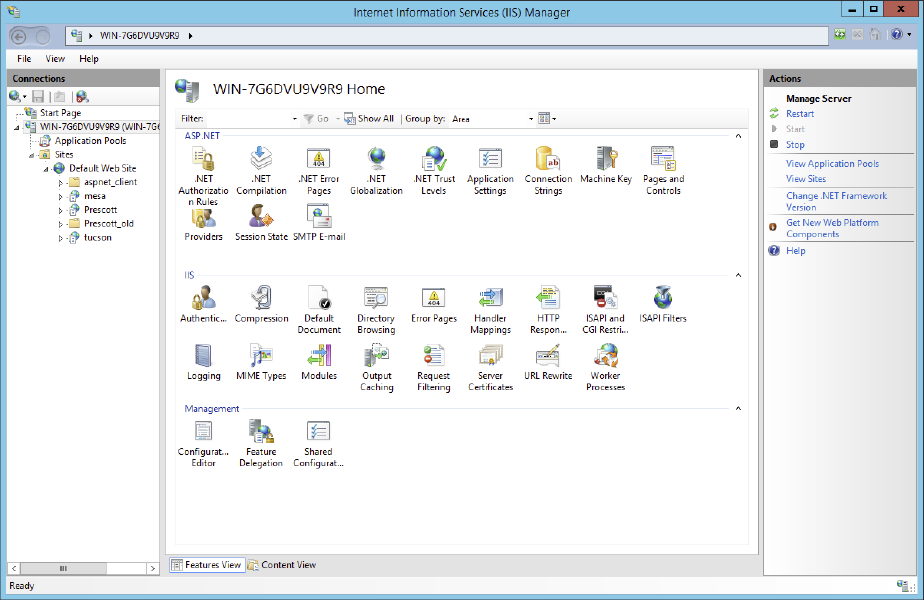The image size is (924, 601).
Task: Open Pages and Controls feature
Action: [x=663, y=171]
